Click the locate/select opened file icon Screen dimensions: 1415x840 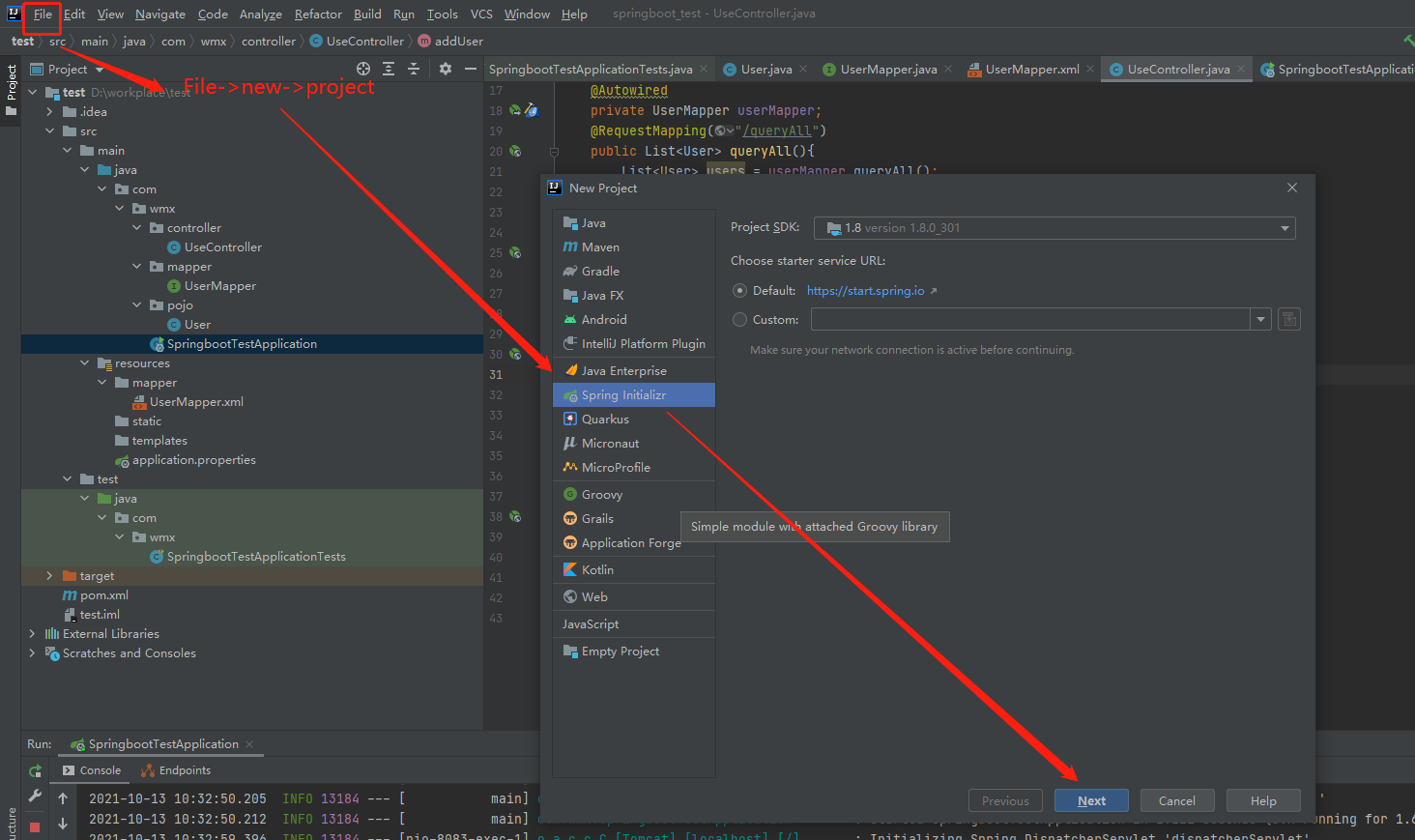tap(363, 69)
